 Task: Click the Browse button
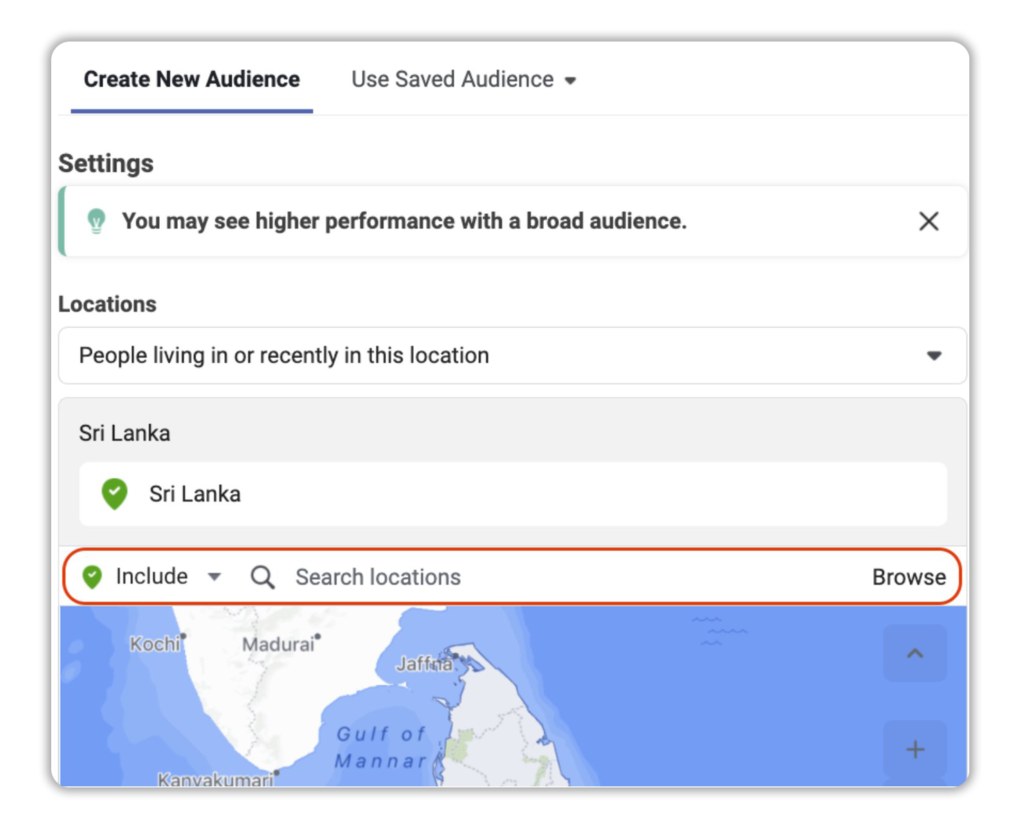909,578
